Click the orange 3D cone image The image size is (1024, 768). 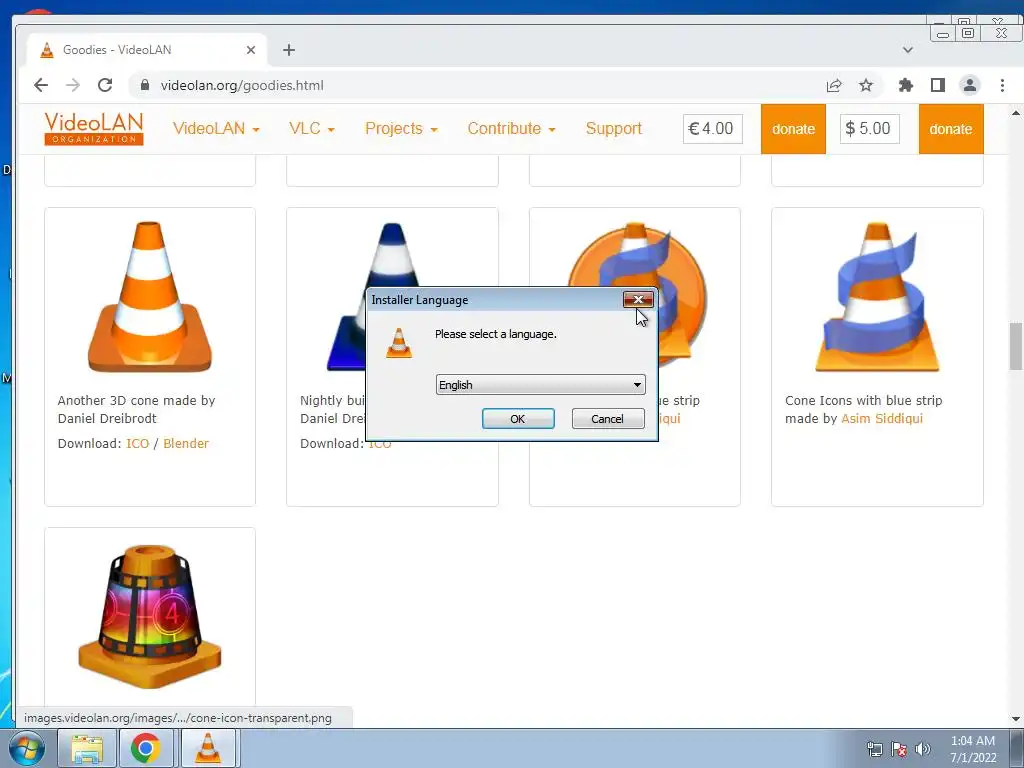pos(150,297)
